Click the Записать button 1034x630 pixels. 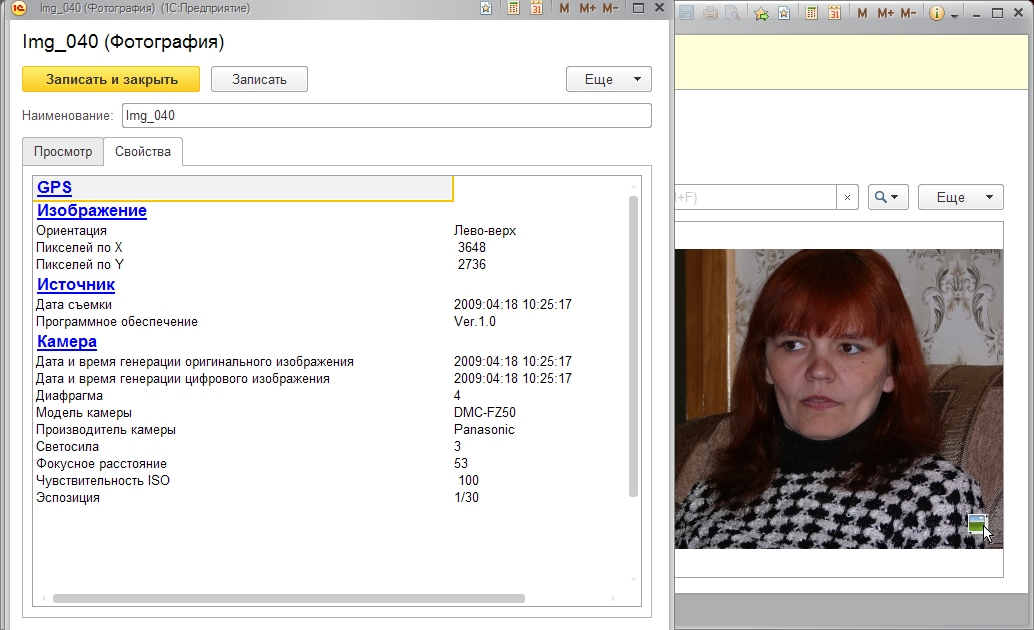click(259, 79)
